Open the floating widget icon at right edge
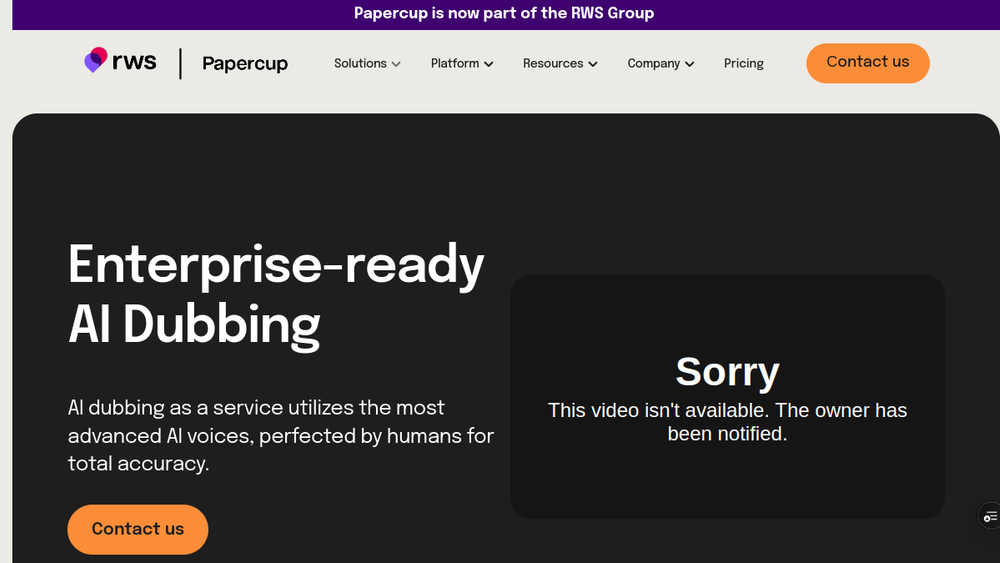 (989, 516)
